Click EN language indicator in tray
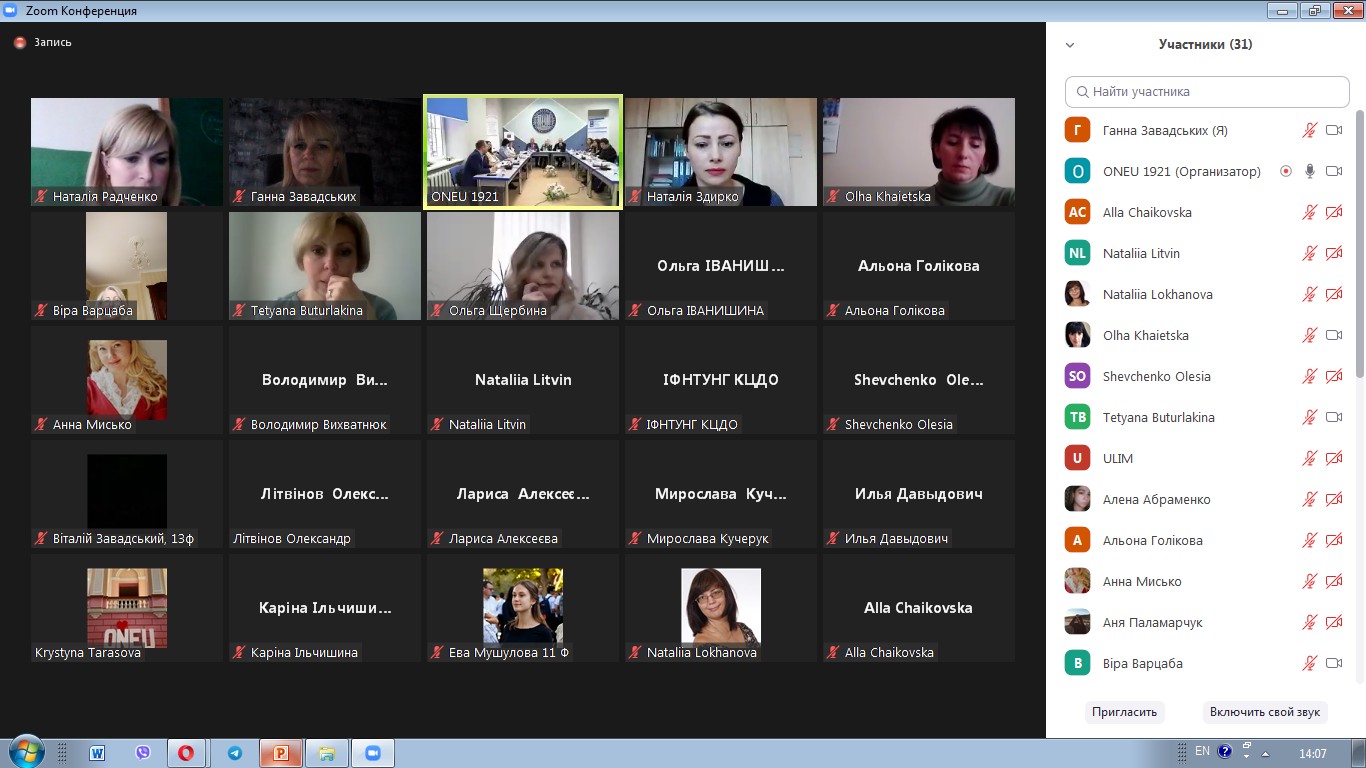Image resolution: width=1366 pixels, height=768 pixels. (x=1202, y=751)
